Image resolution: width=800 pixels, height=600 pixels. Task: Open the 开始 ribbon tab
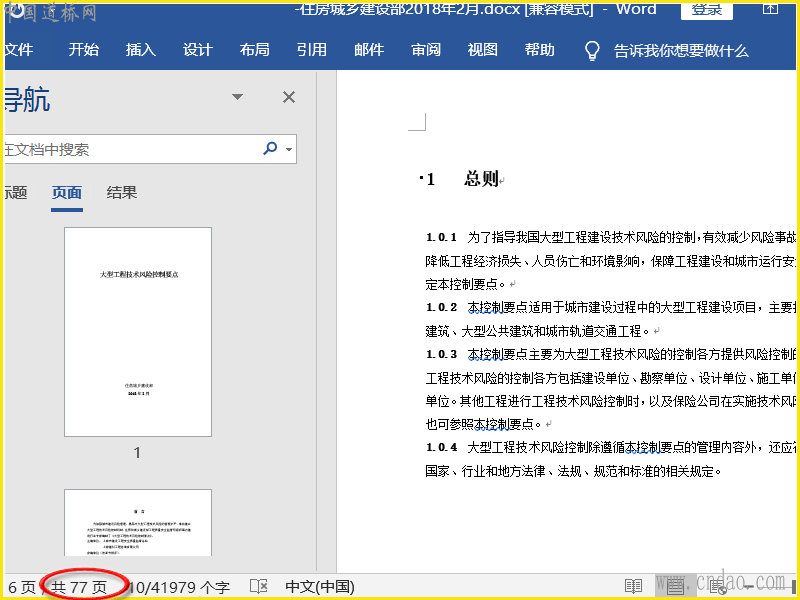(84, 49)
